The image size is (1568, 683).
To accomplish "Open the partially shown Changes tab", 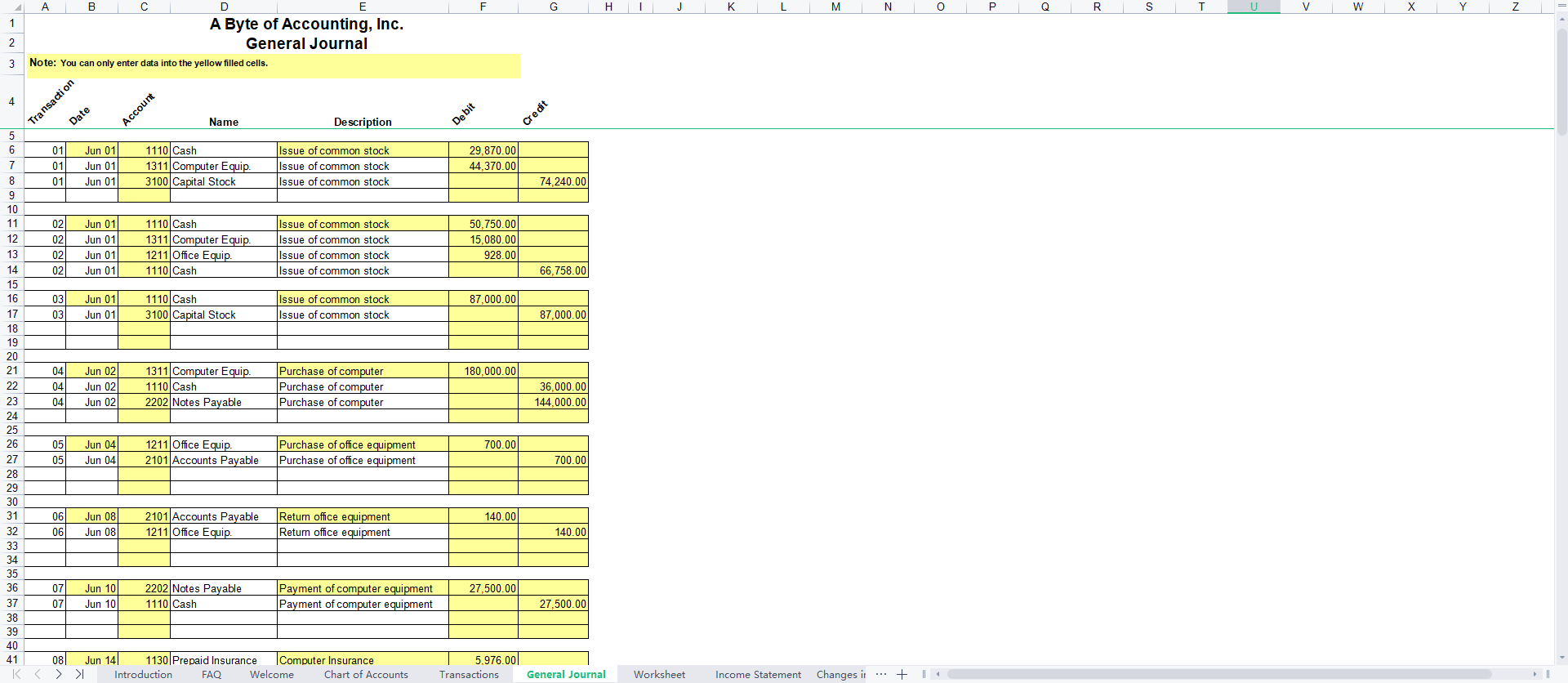I will coord(840,674).
